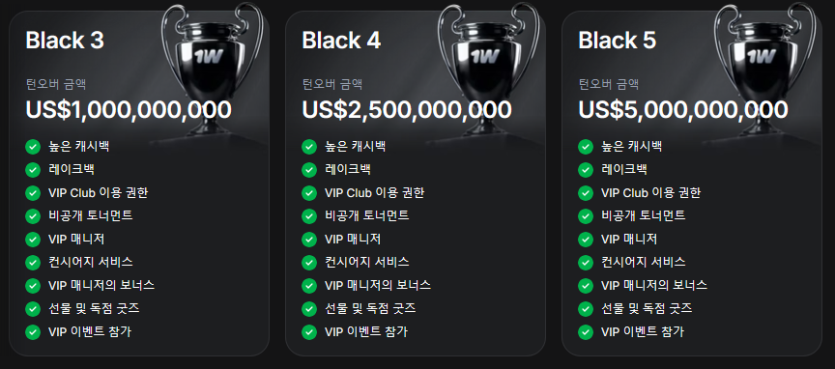Select the Black 3 card title
Screen dimensions: 835x369
(x=65, y=40)
